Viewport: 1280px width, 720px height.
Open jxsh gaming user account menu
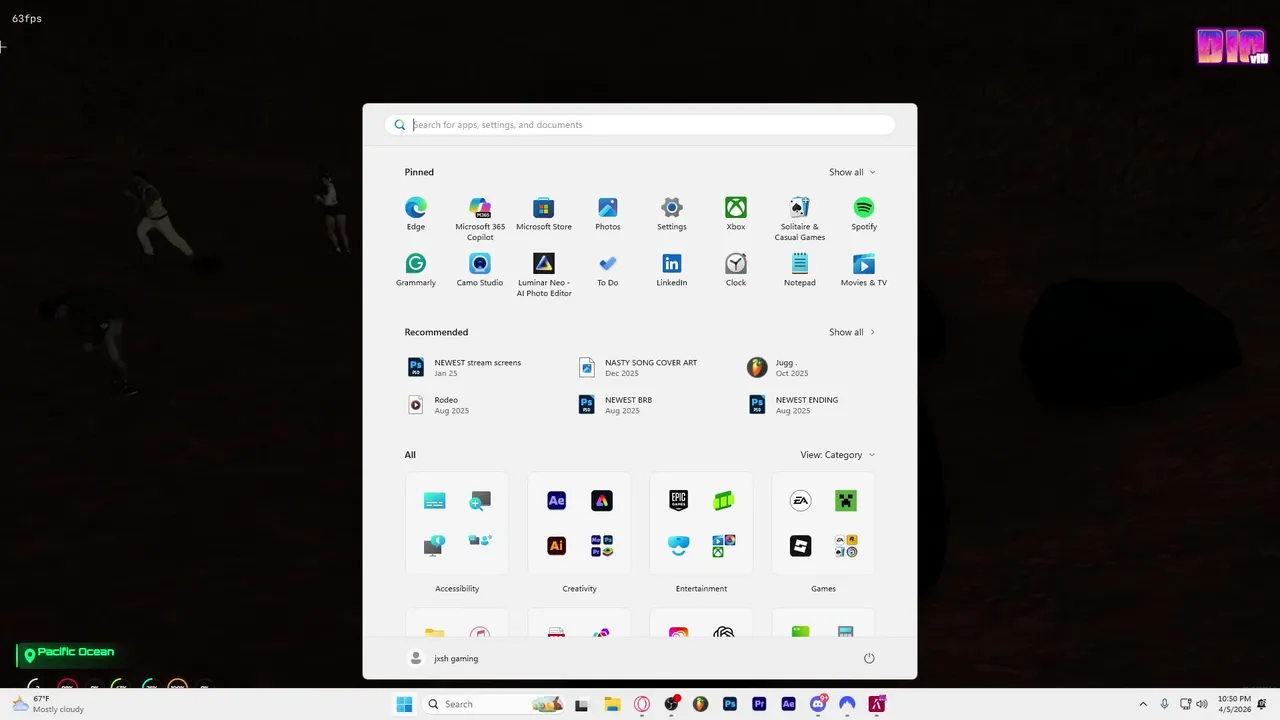(444, 658)
